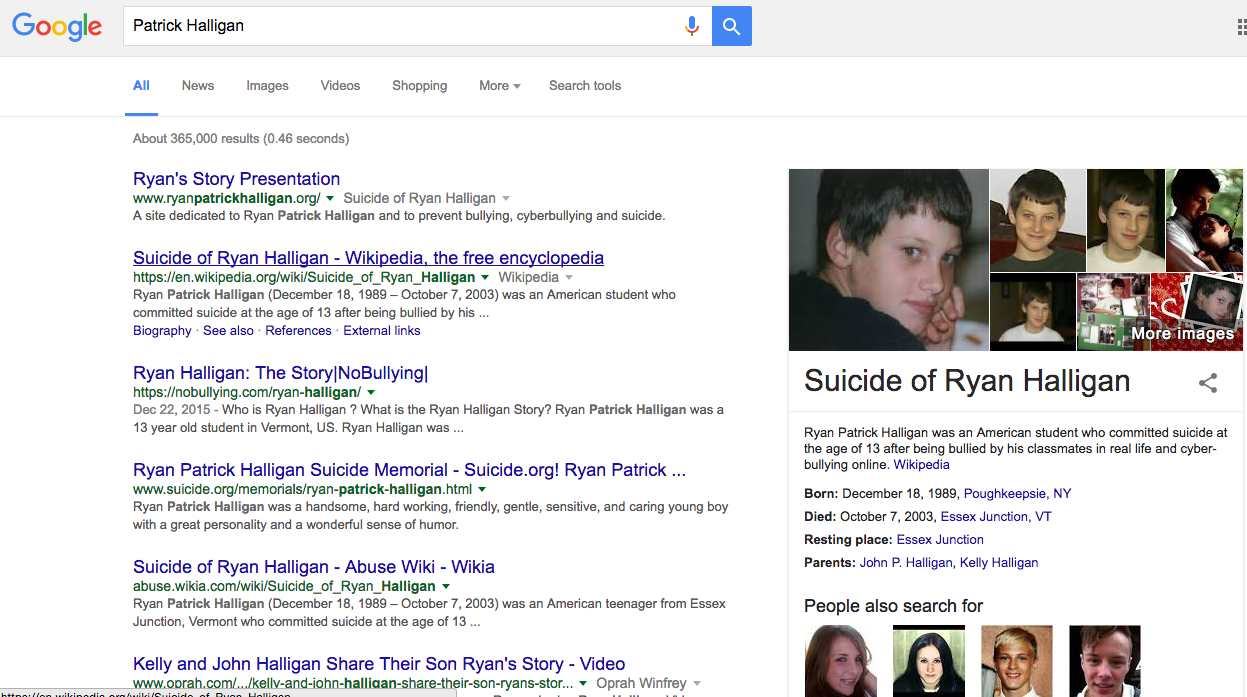This screenshot has height=697, width=1247.
Task: Open the Videos search tab
Action: pos(340,86)
